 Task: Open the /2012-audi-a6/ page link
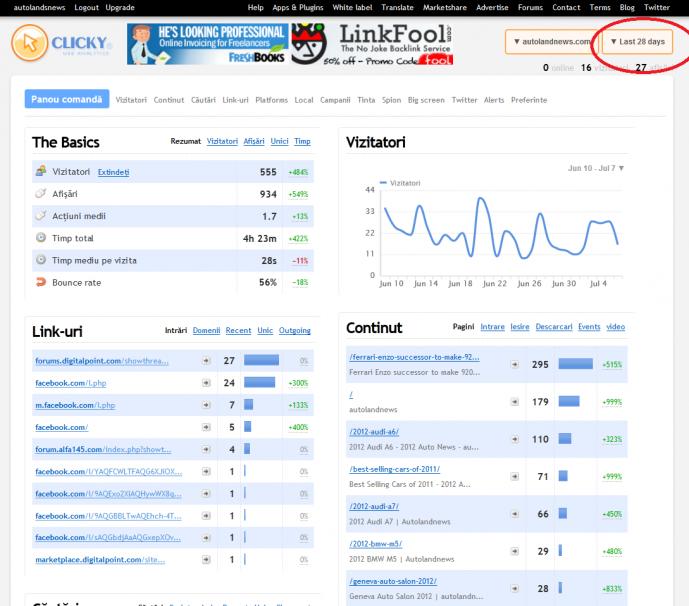tap(374, 432)
